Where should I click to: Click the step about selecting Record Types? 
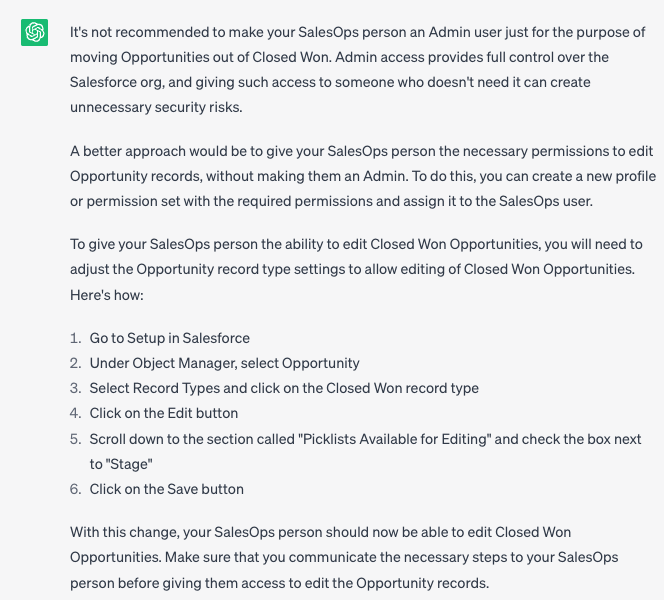click(284, 388)
